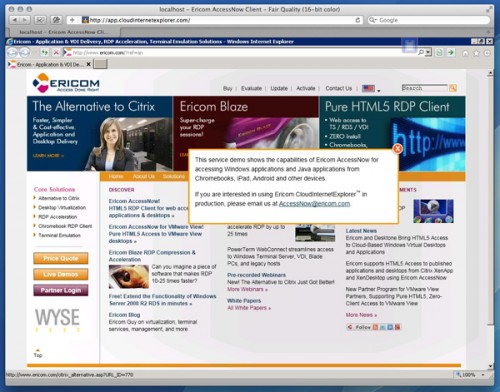
Task: Click the eye thumbnail beside Blaze description
Action: (x=129, y=277)
